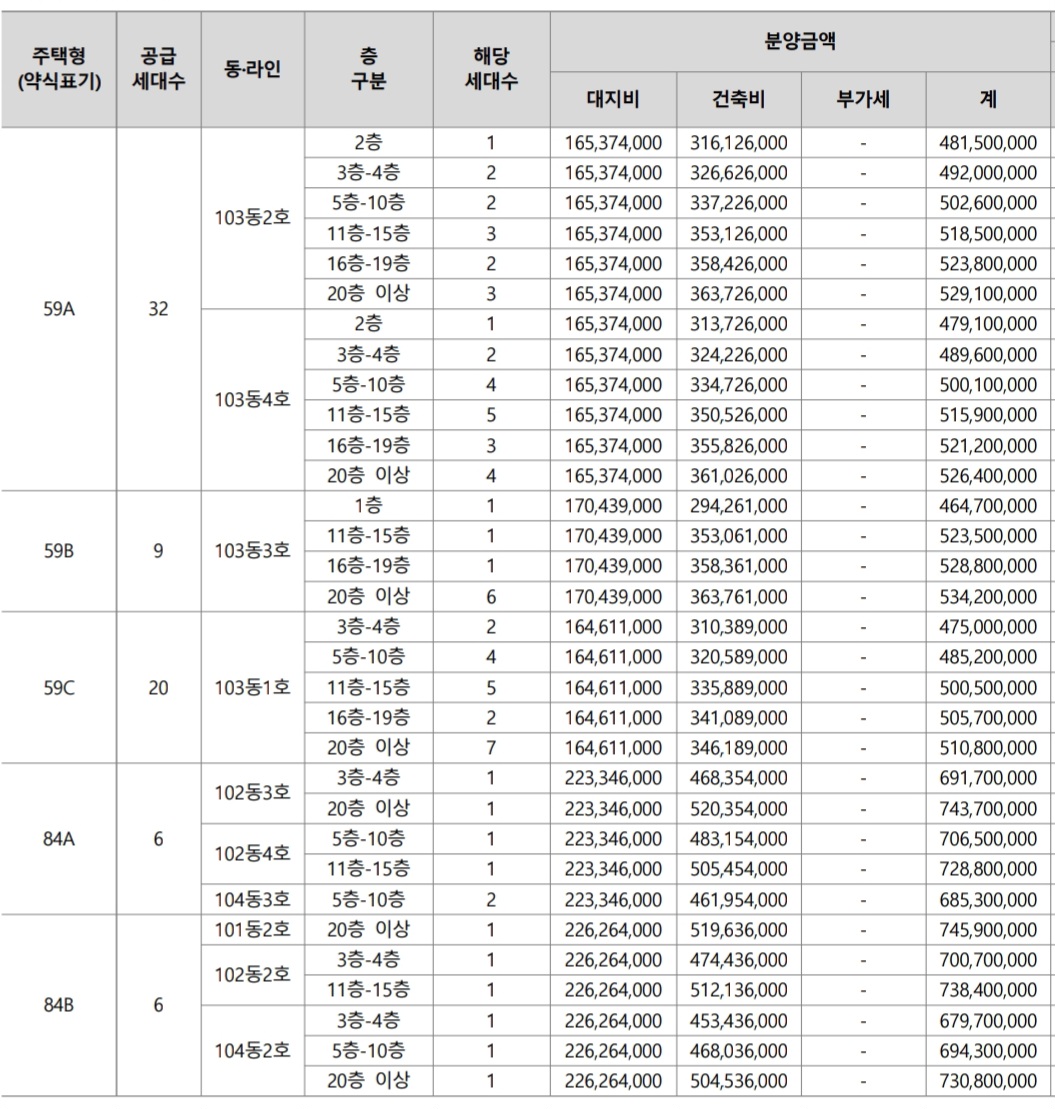Click total price 685,300,000
This screenshot has width=1055, height=1109.
pyautogui.click(x=989, y=900)
